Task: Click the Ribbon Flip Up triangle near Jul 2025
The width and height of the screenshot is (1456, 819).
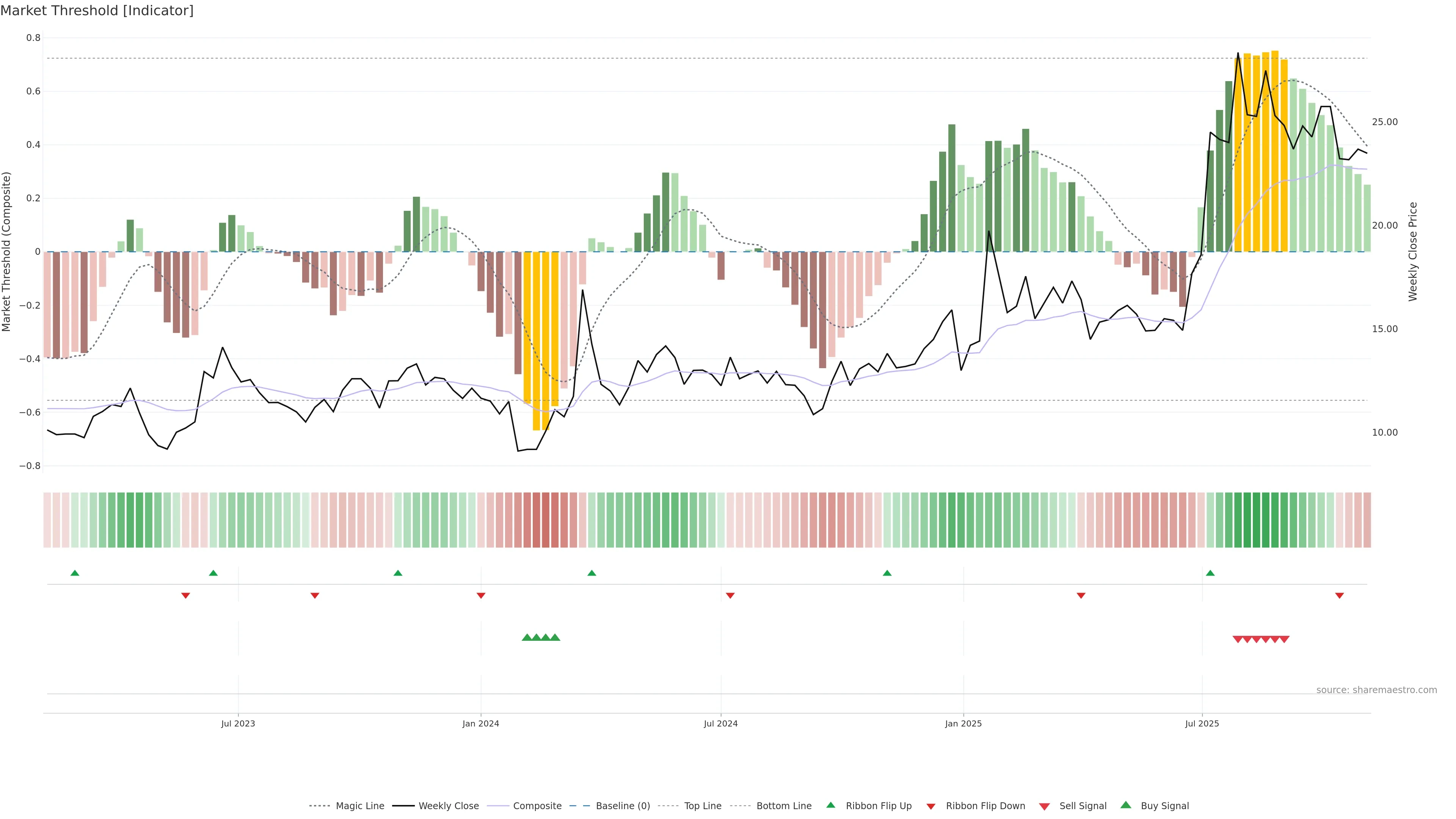Action: click(1210, 573)
